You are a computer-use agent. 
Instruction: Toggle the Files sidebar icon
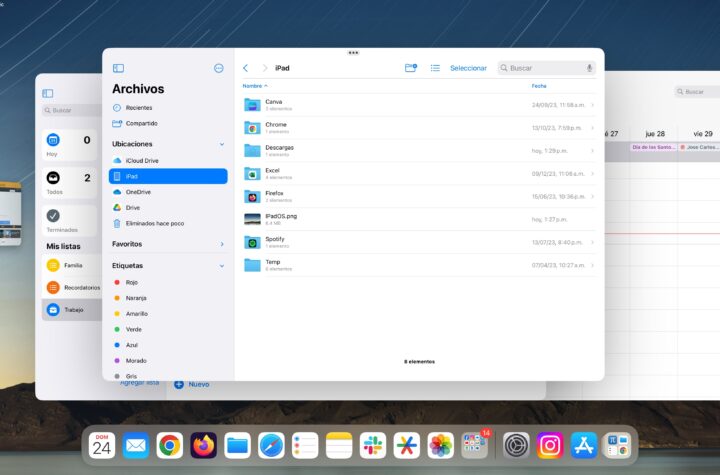click(x=118, y=68)
